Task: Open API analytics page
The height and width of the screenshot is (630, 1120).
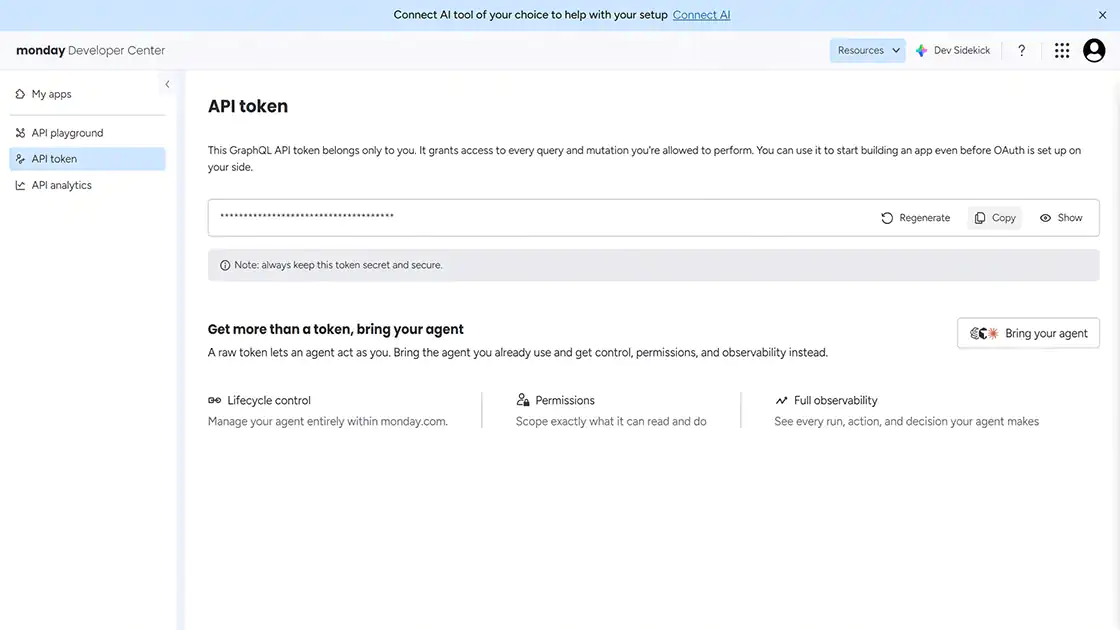Action: (x=87, y=185)
